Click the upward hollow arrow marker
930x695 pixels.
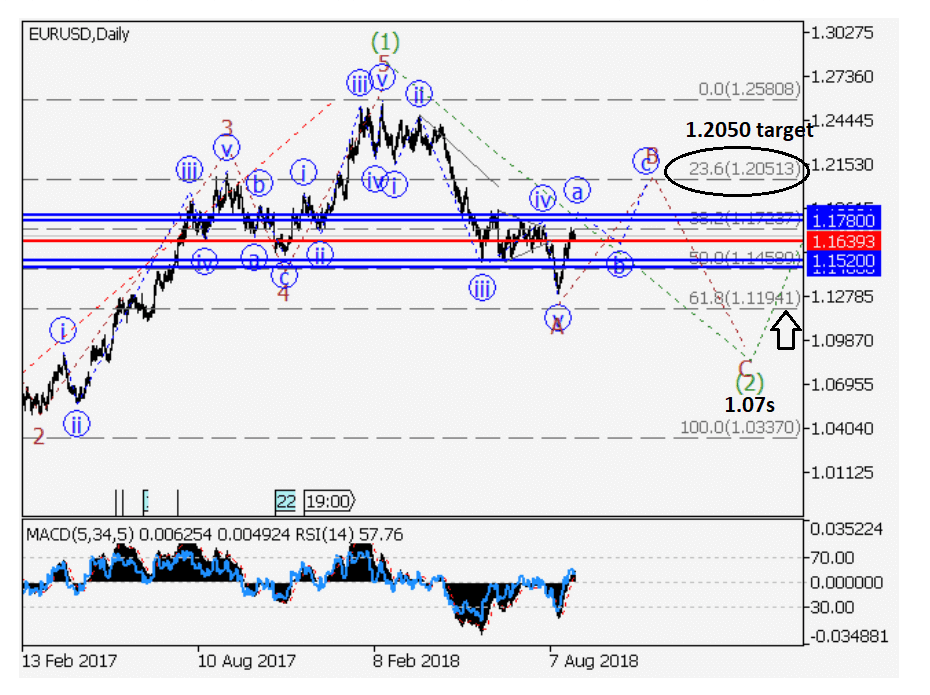click(x=786, y=331)
